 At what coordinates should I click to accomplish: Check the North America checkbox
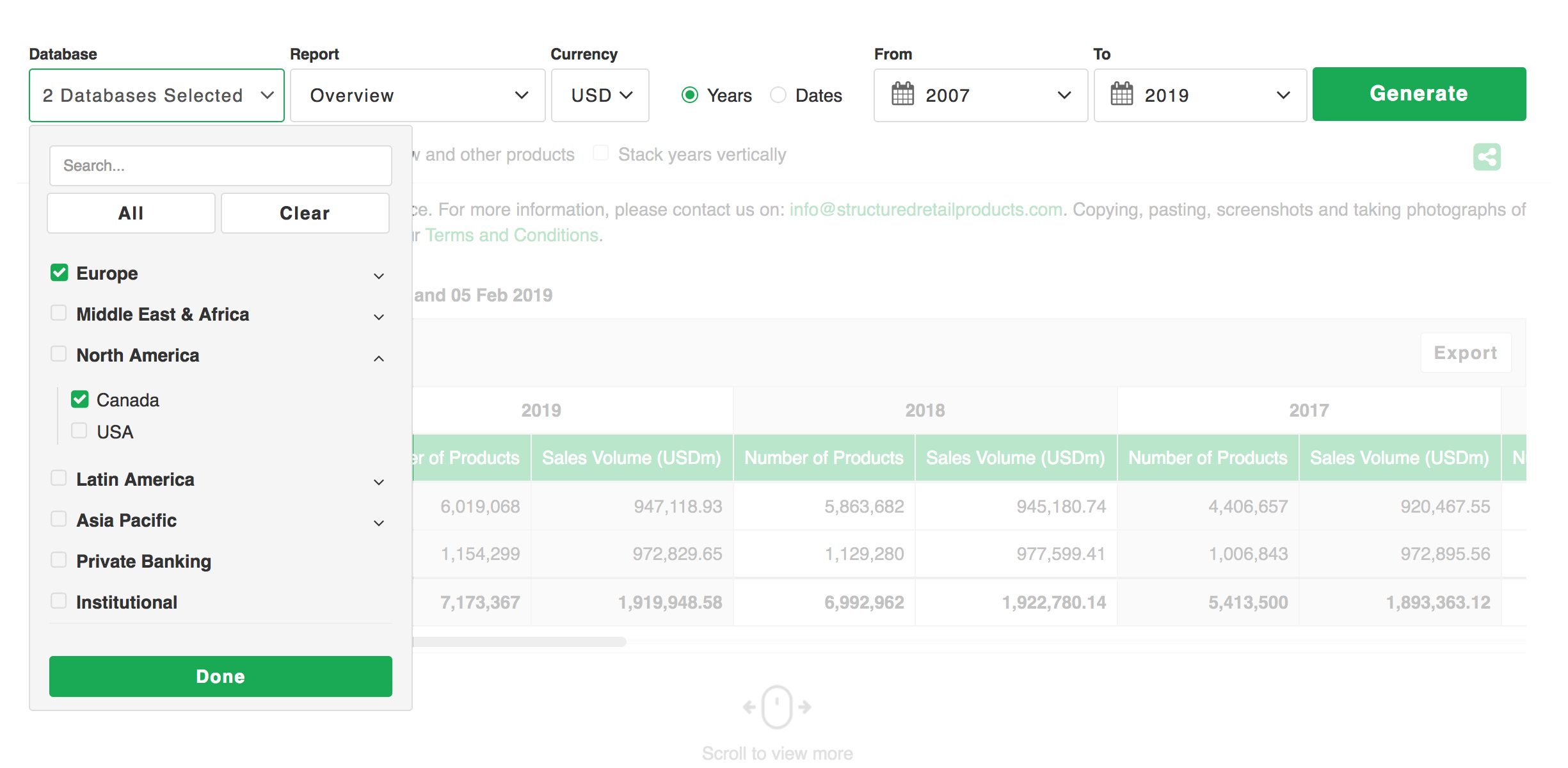59,354
